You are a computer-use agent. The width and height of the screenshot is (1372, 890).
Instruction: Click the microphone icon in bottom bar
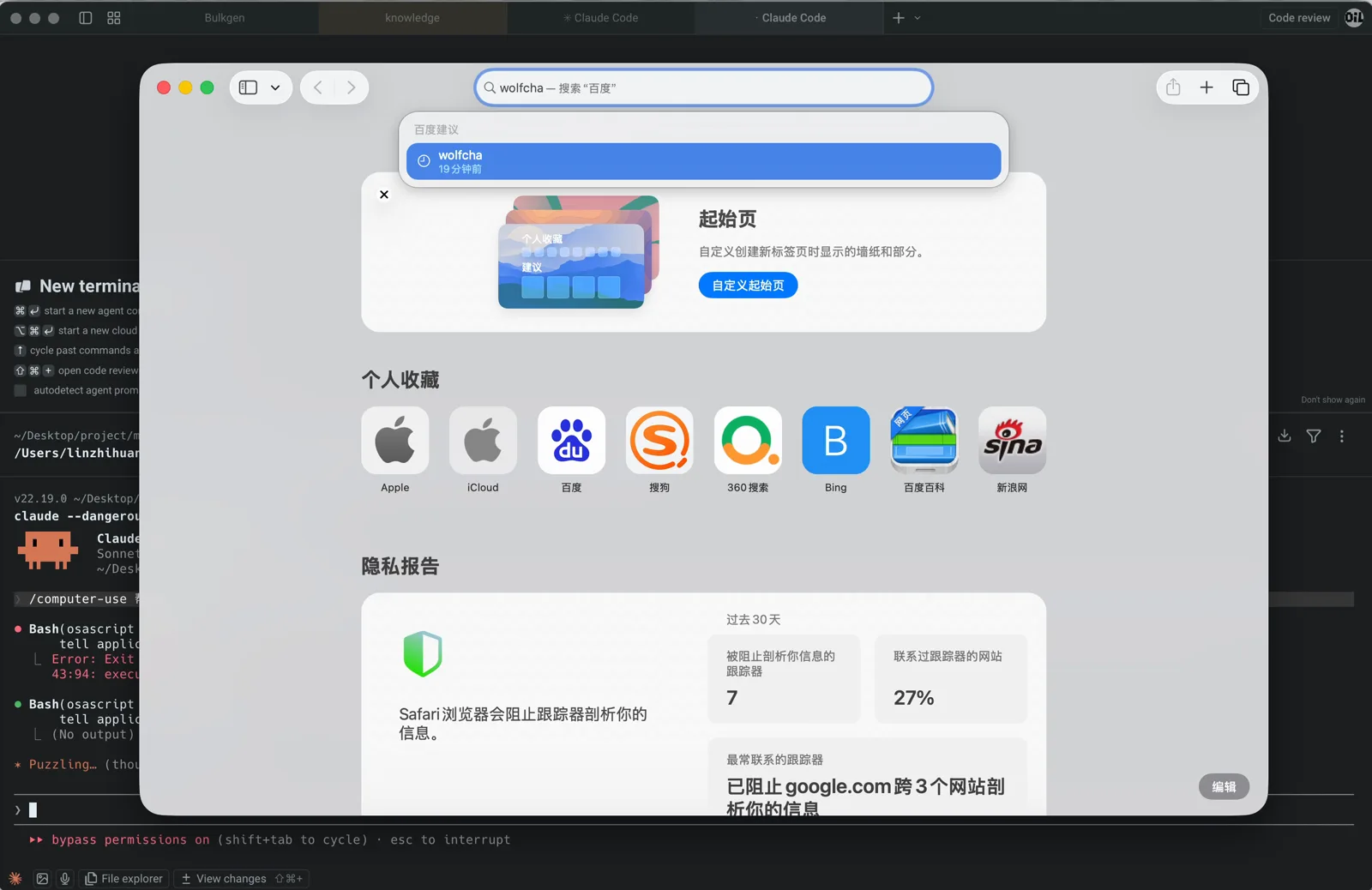[x=65, y=878]
